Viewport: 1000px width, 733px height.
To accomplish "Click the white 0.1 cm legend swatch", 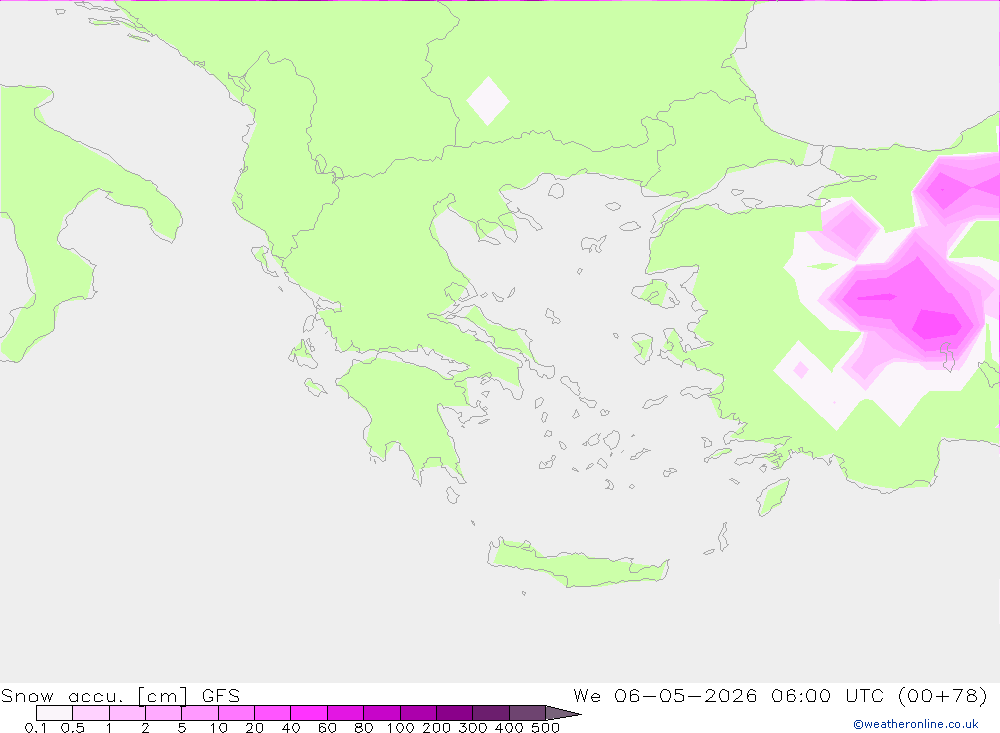I will [54, 713].
